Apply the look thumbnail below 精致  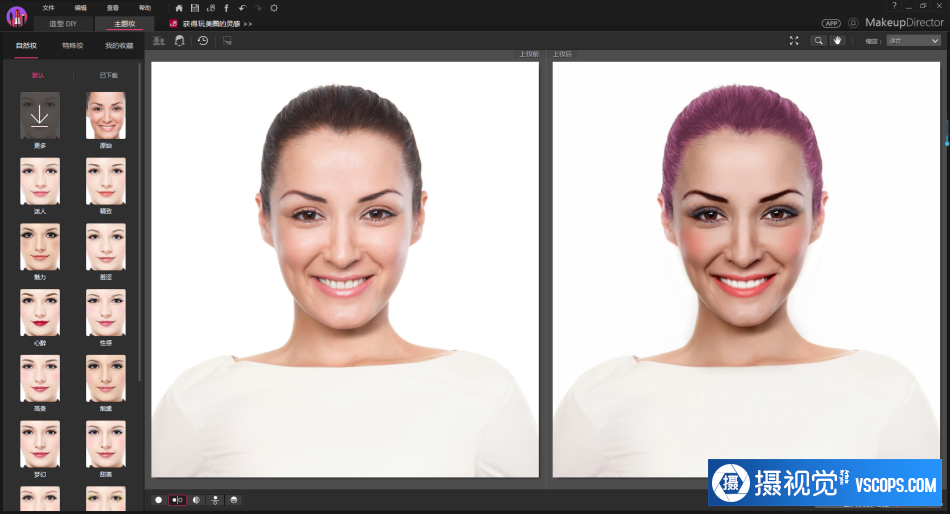point(106,247)
